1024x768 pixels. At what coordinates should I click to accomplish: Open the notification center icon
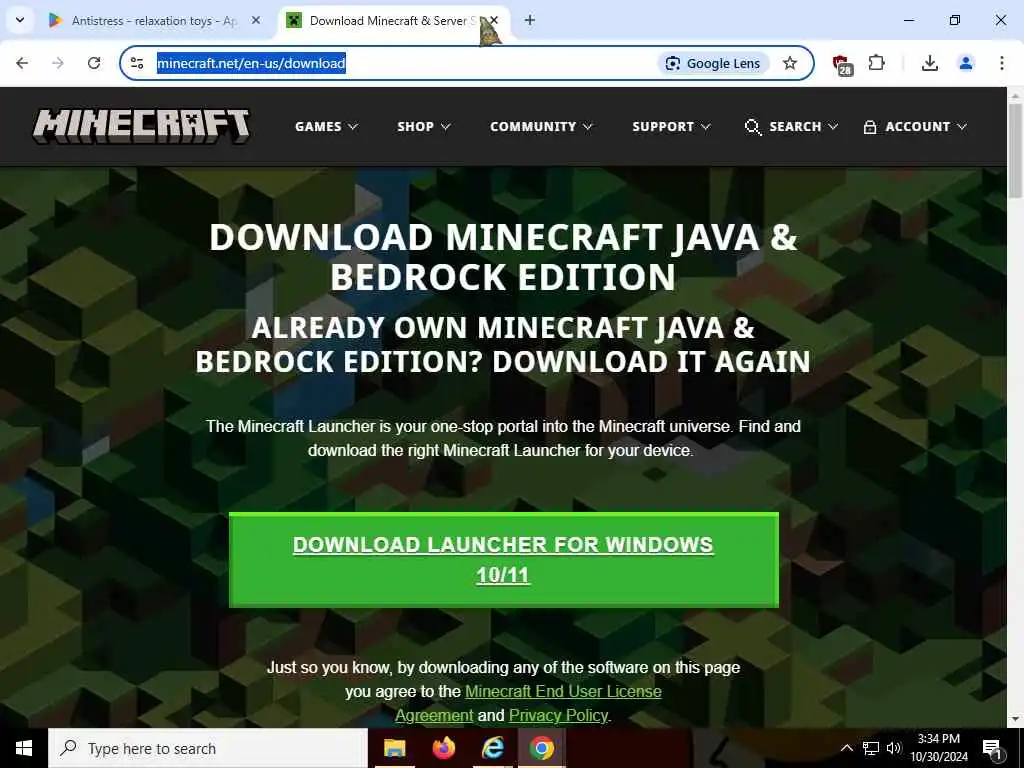tap(992, 748)
